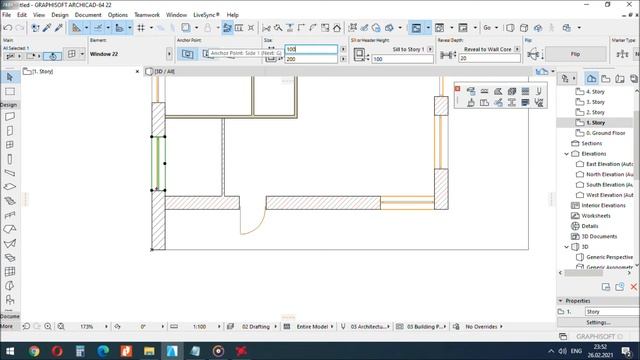The image size is (640, 360).
Task: Click the Reveal Depth field 20
Action: point(489,58)
